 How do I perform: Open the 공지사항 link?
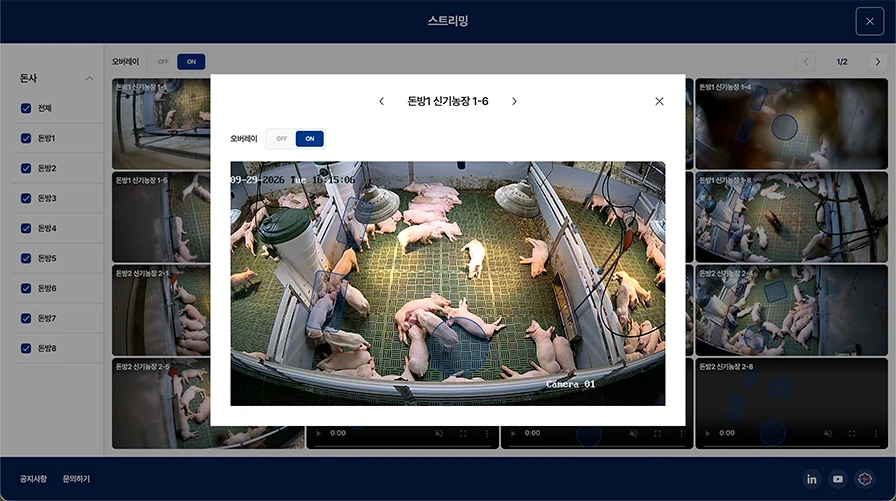(33, 479)
